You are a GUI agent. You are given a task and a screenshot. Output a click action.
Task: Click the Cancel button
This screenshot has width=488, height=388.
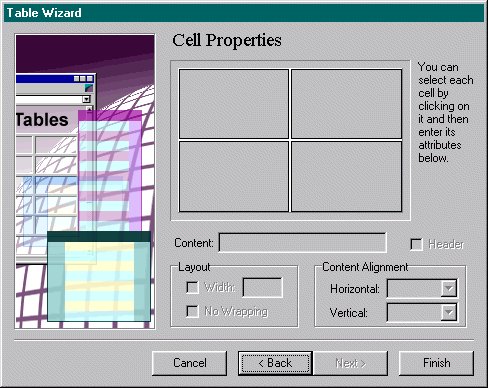(x=189, y=363)
